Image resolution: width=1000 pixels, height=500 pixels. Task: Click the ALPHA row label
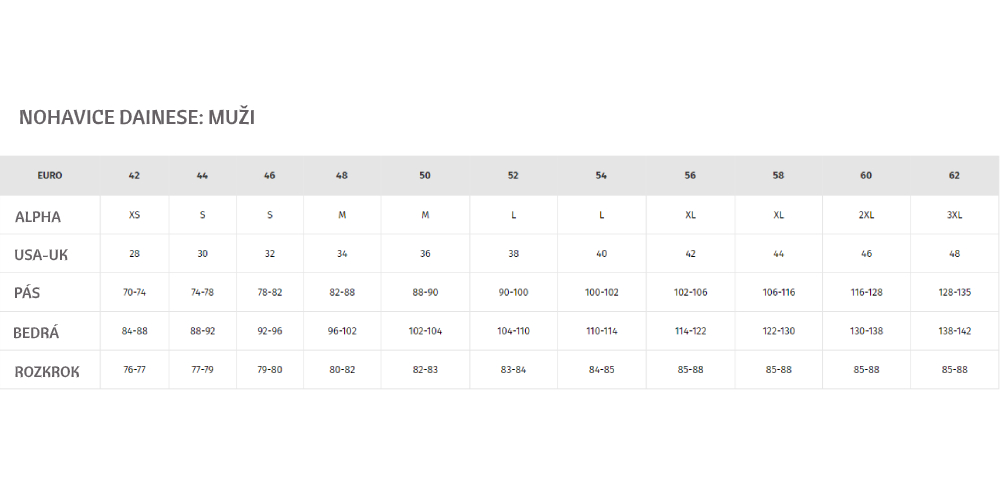(38, 217)
